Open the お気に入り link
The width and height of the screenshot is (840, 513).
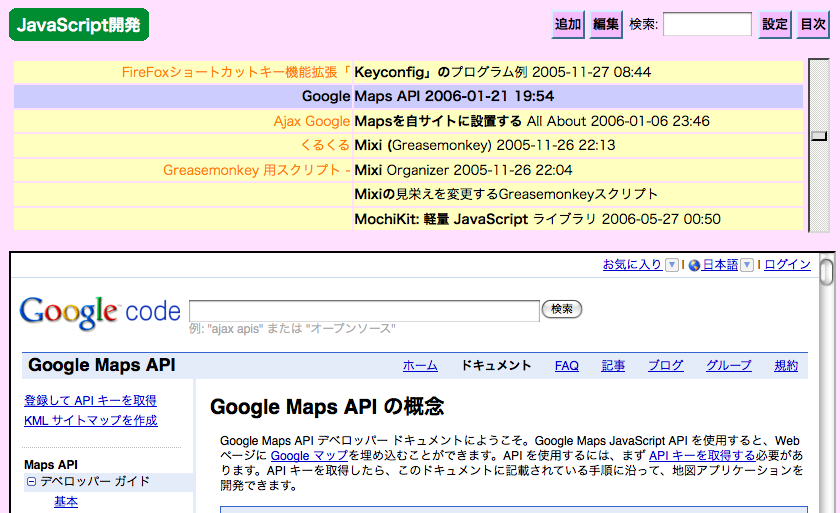click(632, 265)
